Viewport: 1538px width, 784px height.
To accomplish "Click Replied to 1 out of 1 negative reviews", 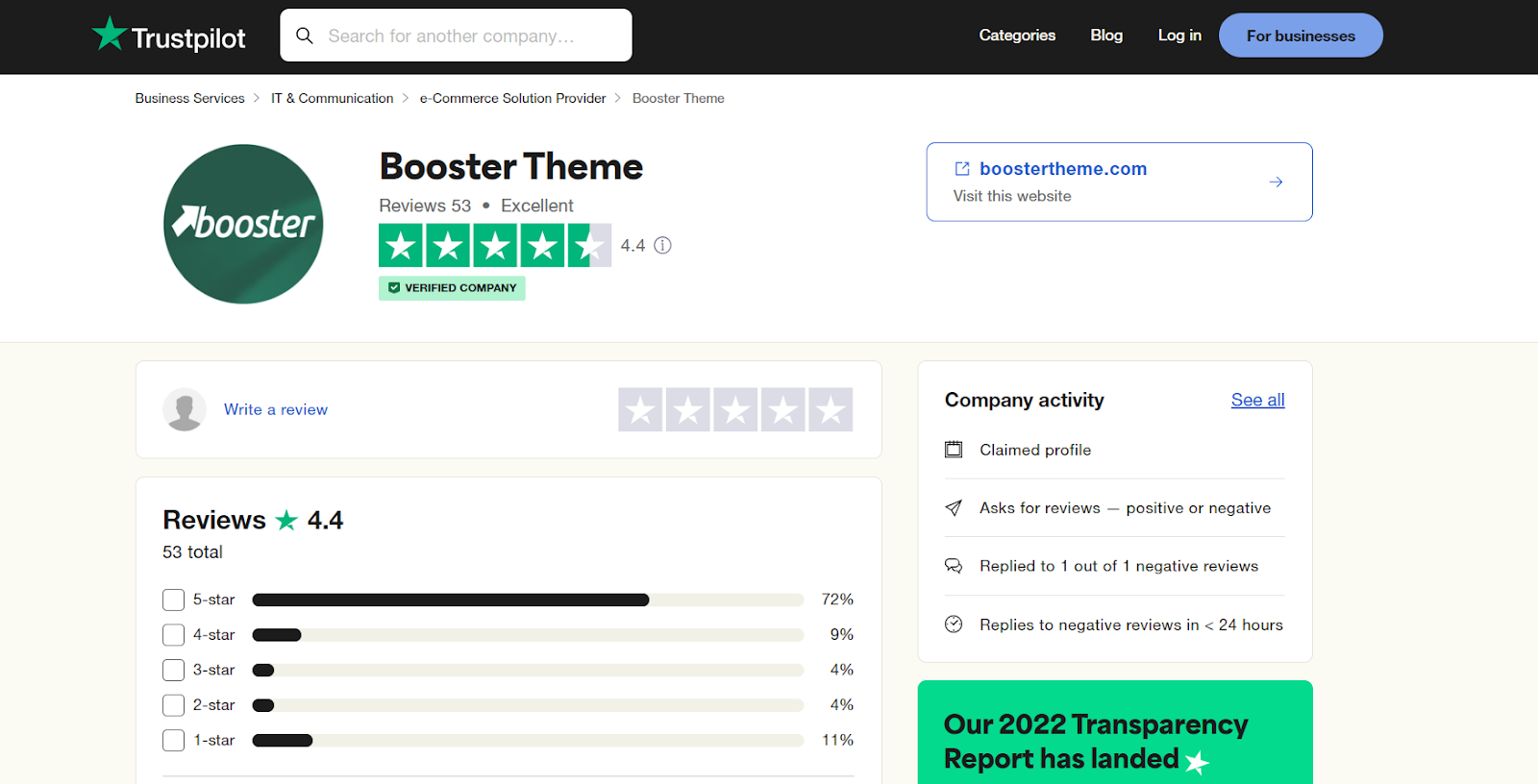I will (x=1119, y=566).
